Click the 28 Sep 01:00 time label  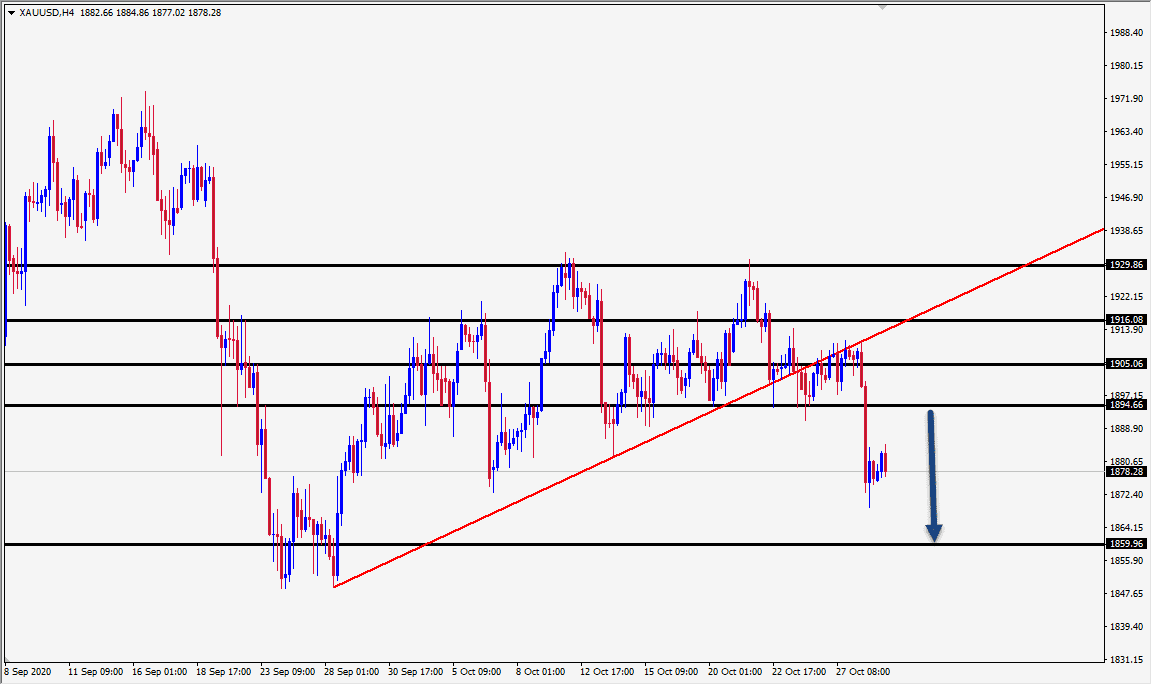[x=352, y=672]
